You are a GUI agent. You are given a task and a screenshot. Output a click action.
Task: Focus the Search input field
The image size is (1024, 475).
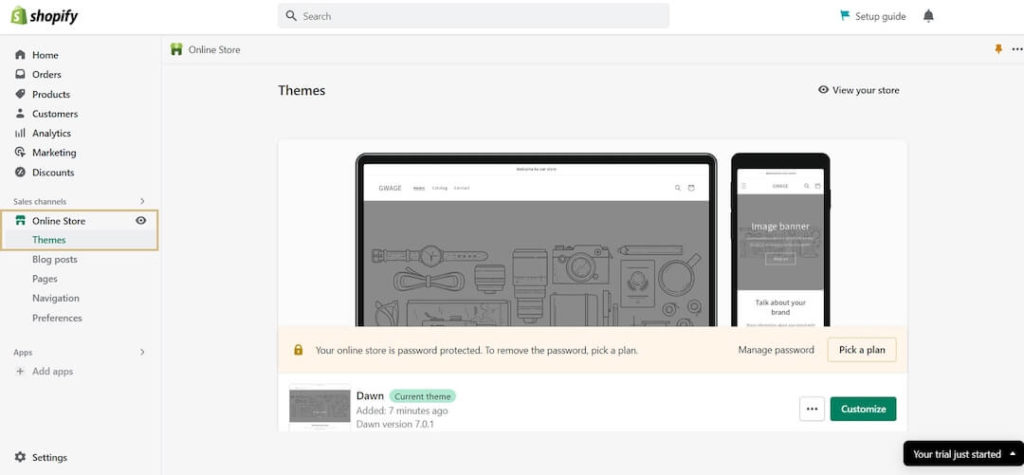[x=473, y=16]
